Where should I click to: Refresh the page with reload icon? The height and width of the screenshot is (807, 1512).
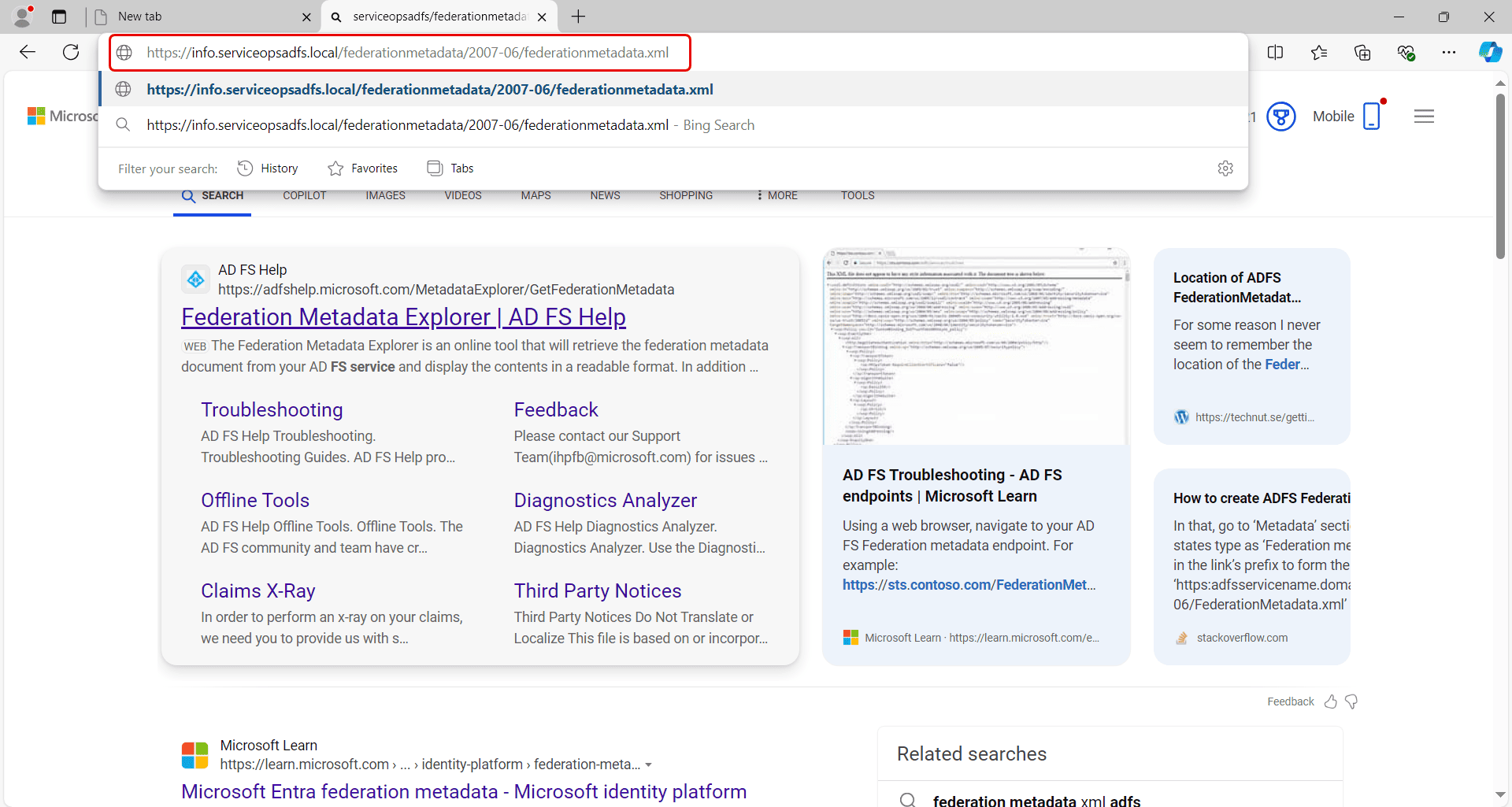[71, 52]
